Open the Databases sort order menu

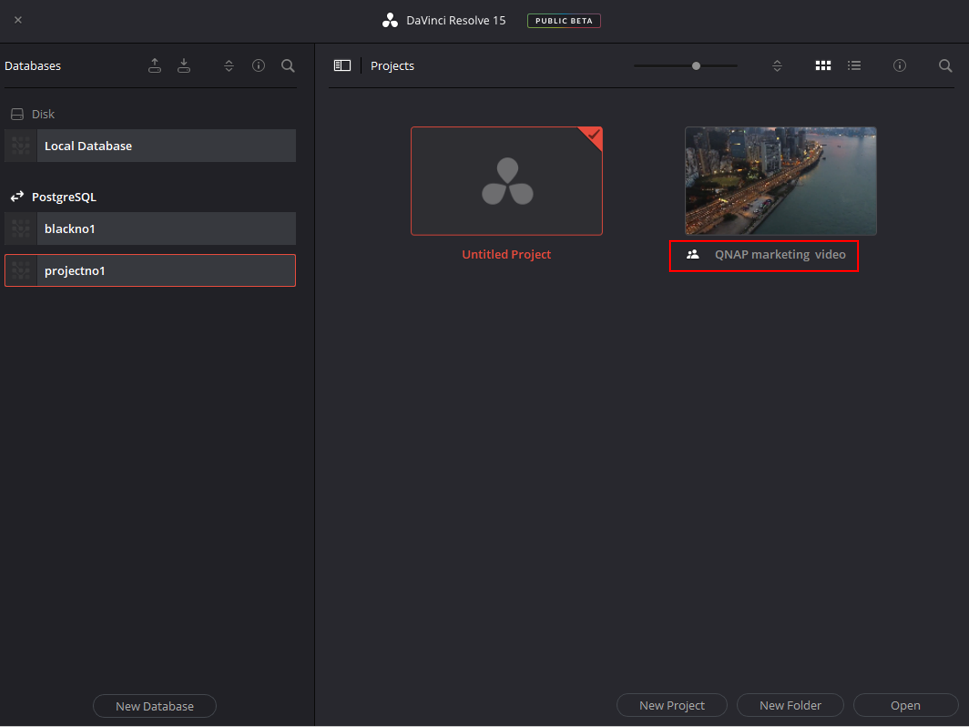click(x=229, y=66)
